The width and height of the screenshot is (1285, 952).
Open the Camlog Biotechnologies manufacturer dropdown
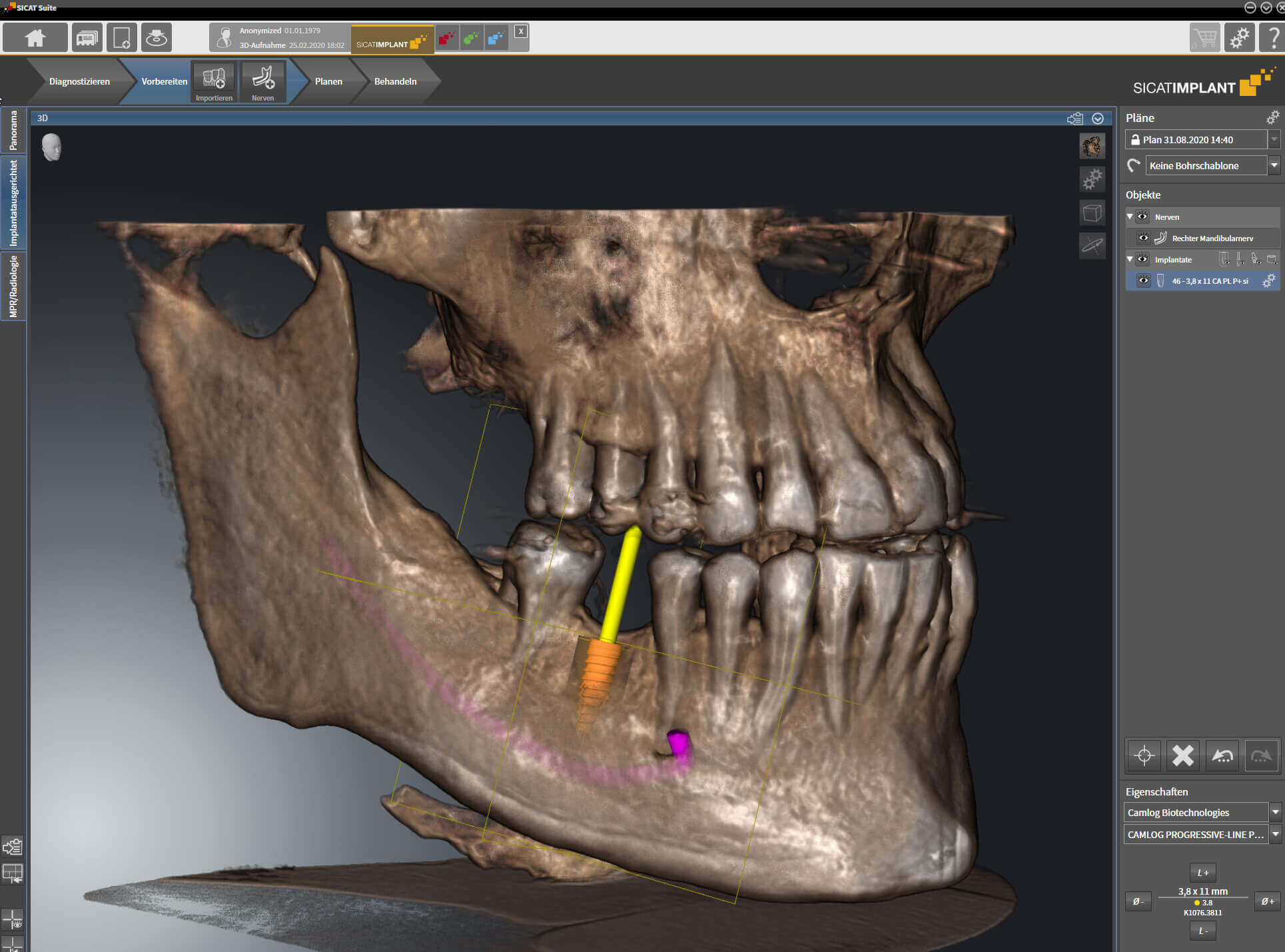[x=1275, y=812]
